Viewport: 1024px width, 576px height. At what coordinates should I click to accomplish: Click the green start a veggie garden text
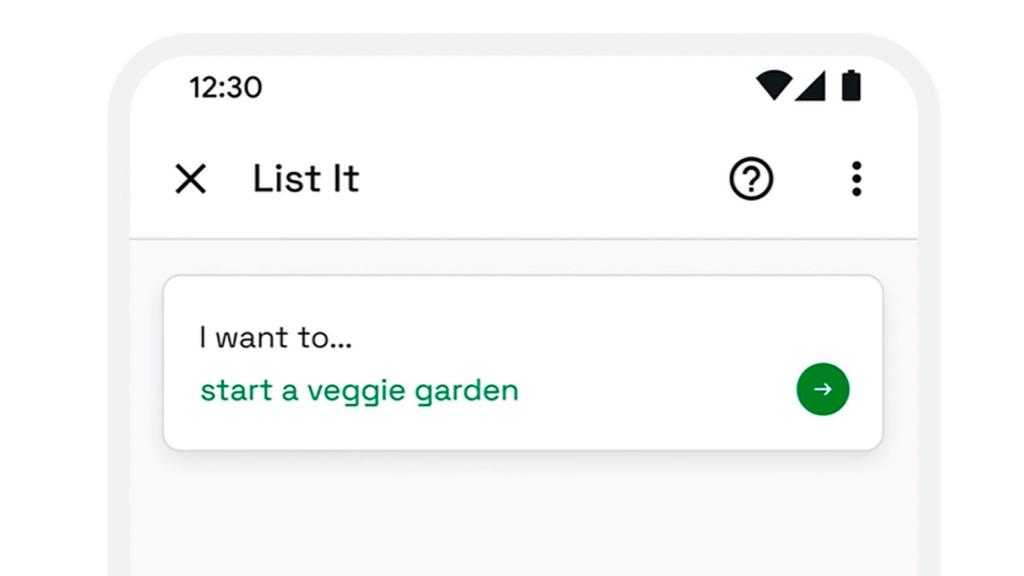(x=358, y=390)
